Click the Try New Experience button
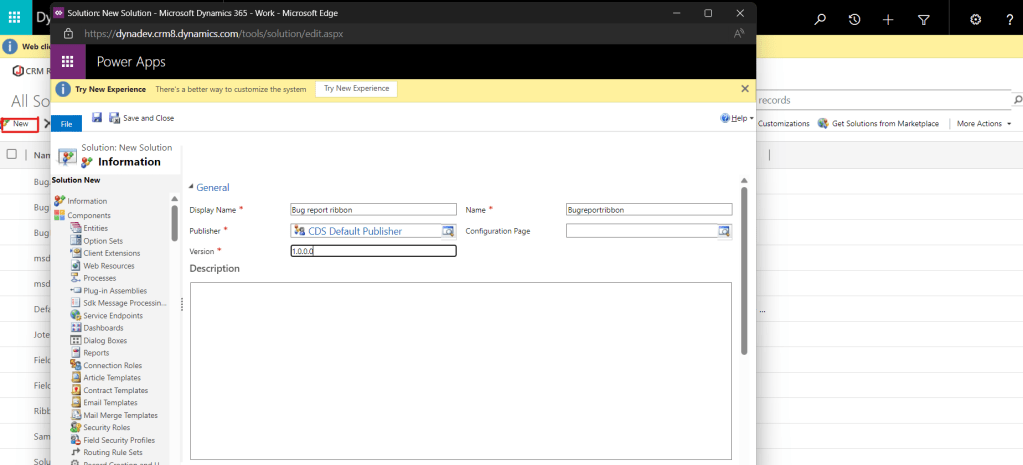Screen dimensions: 1023x465 [357, 89]
